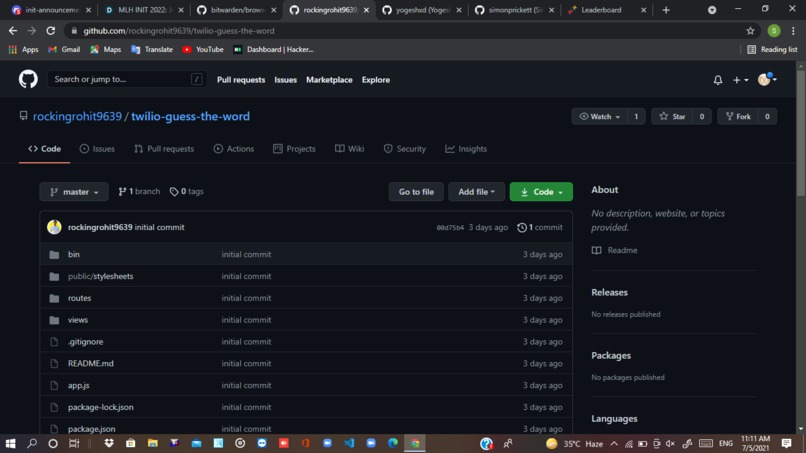
Task: Open the package-lock.json file
Action: tap(101, 407)
